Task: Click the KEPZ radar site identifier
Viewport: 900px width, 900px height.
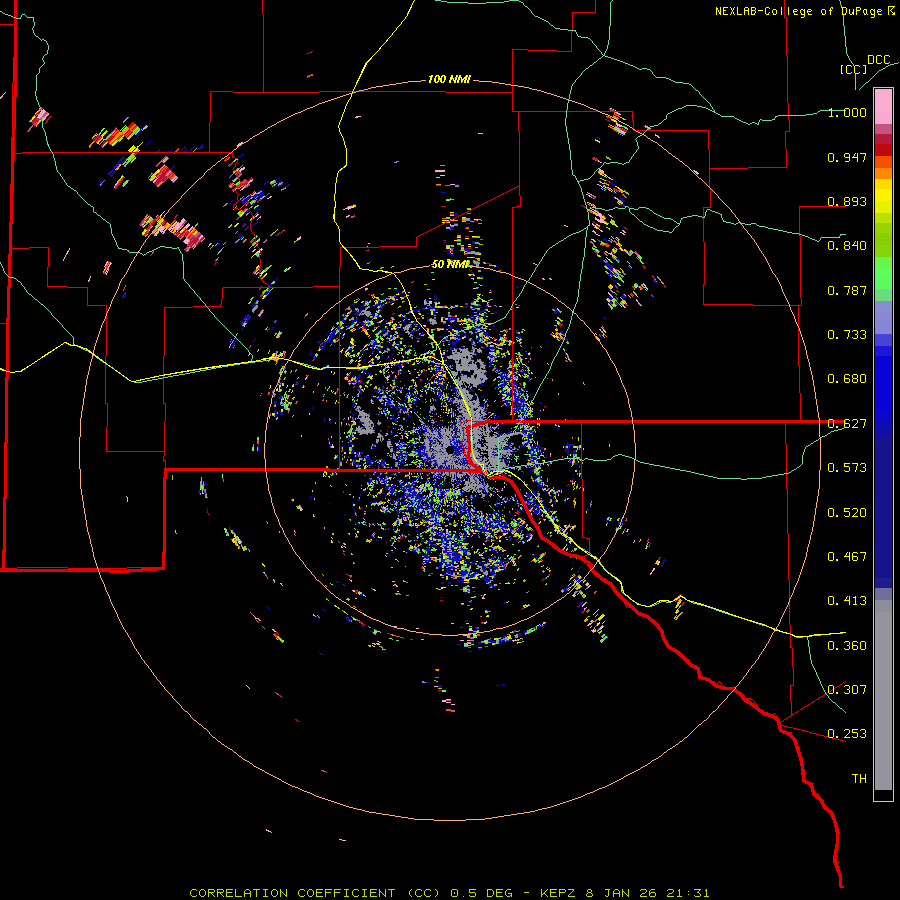Action: (x=558, y=893)
